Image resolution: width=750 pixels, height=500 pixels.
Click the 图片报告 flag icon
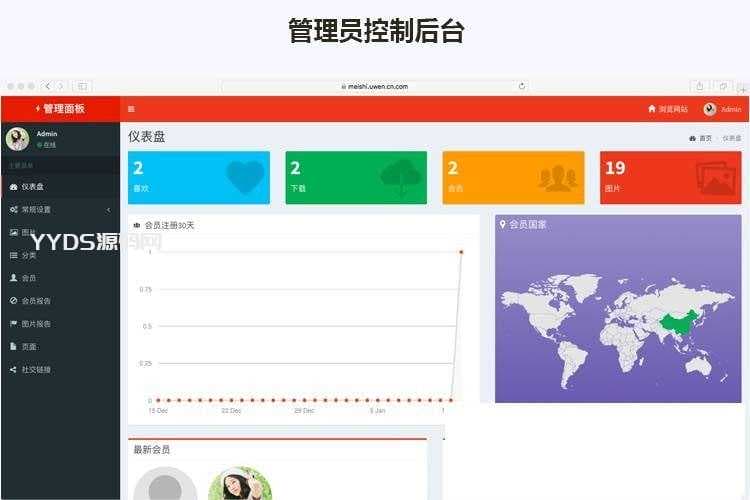[x=13, y=323]
